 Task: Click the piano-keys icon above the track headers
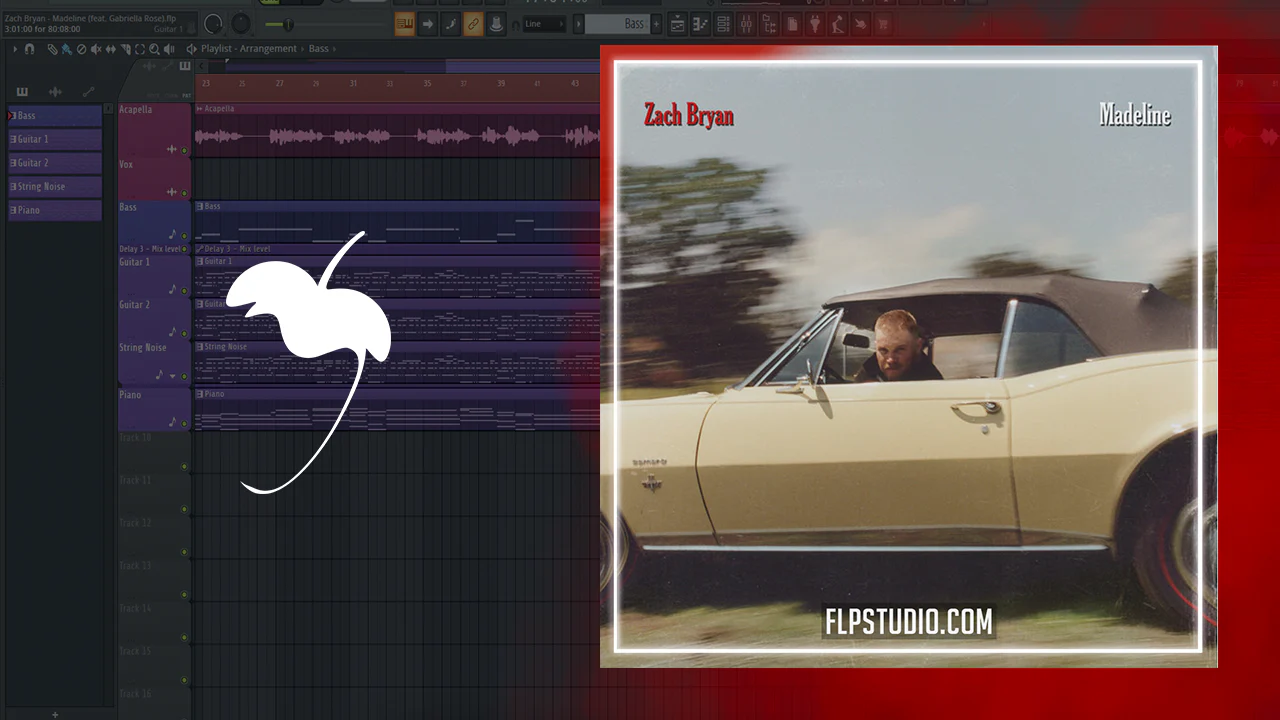185,66
